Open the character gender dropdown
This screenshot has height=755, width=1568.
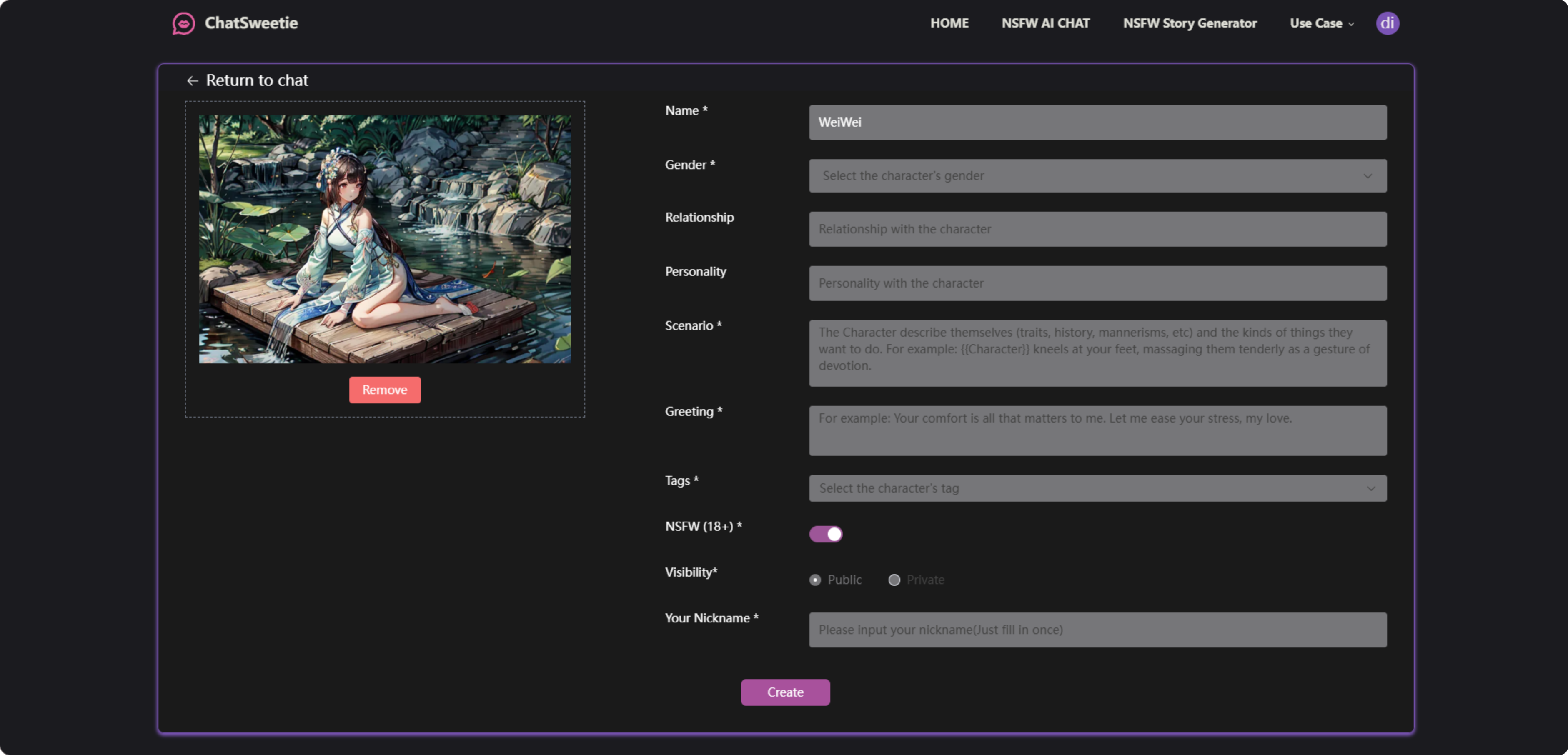click(1097, 176)
